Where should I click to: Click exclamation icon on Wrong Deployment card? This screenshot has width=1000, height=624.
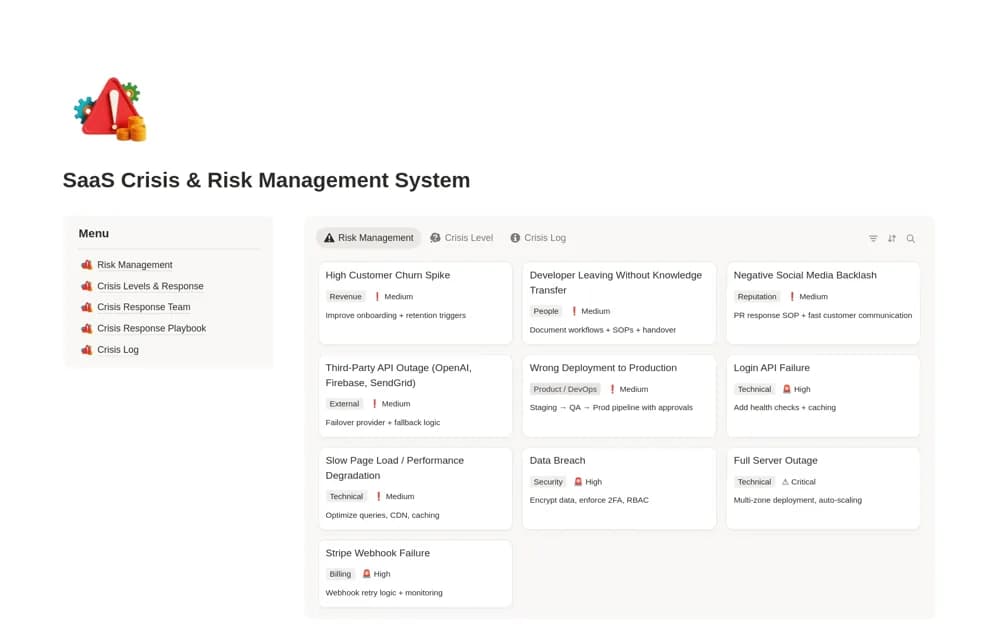612,389
